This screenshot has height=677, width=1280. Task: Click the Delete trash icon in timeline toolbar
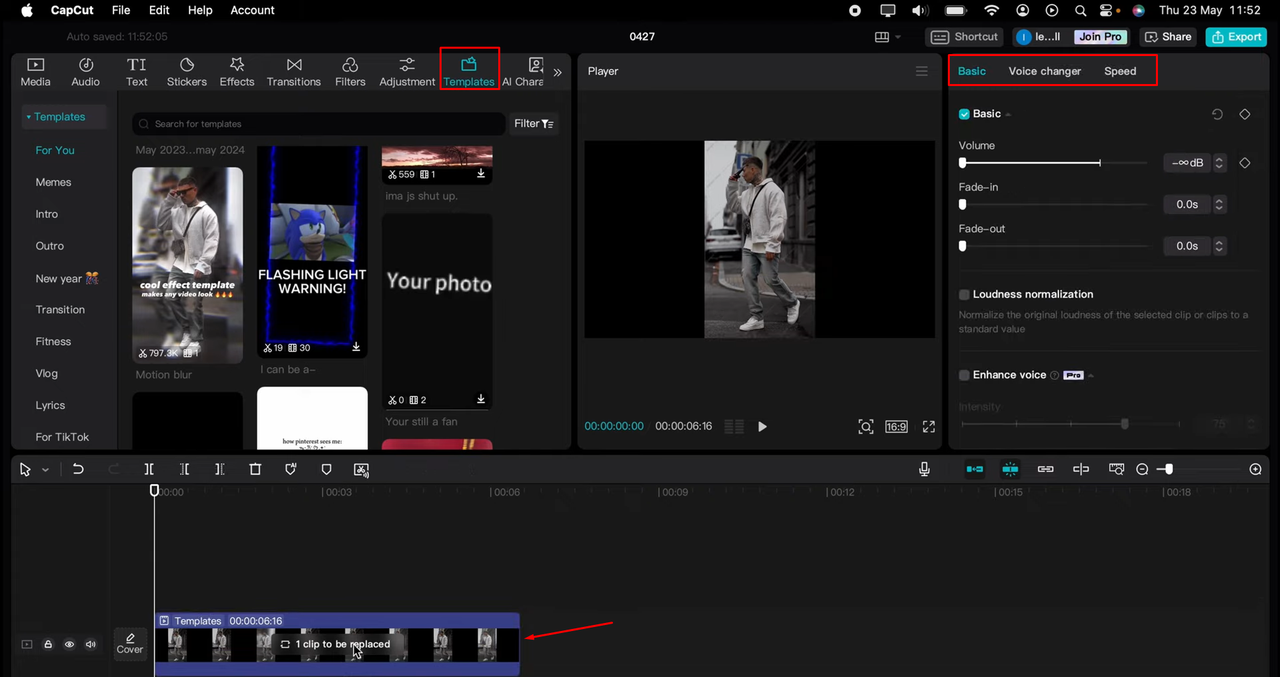(255, 469)
